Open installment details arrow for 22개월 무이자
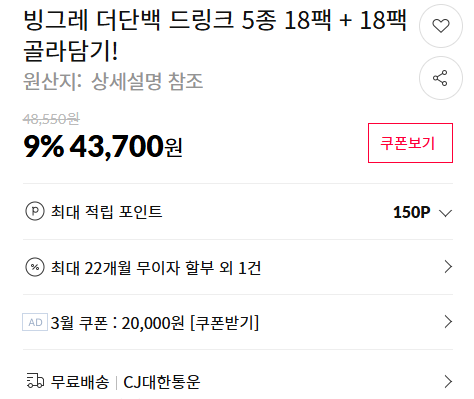This screenshot has height=399, width=474. click(x=448, y=267)
